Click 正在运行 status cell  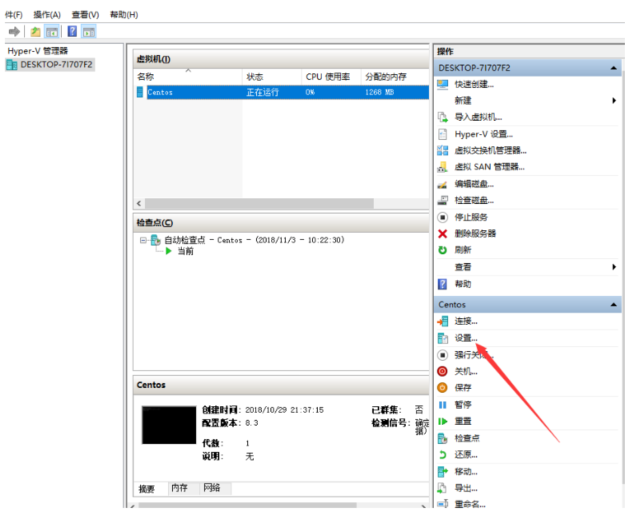click(x=262, y=92)
